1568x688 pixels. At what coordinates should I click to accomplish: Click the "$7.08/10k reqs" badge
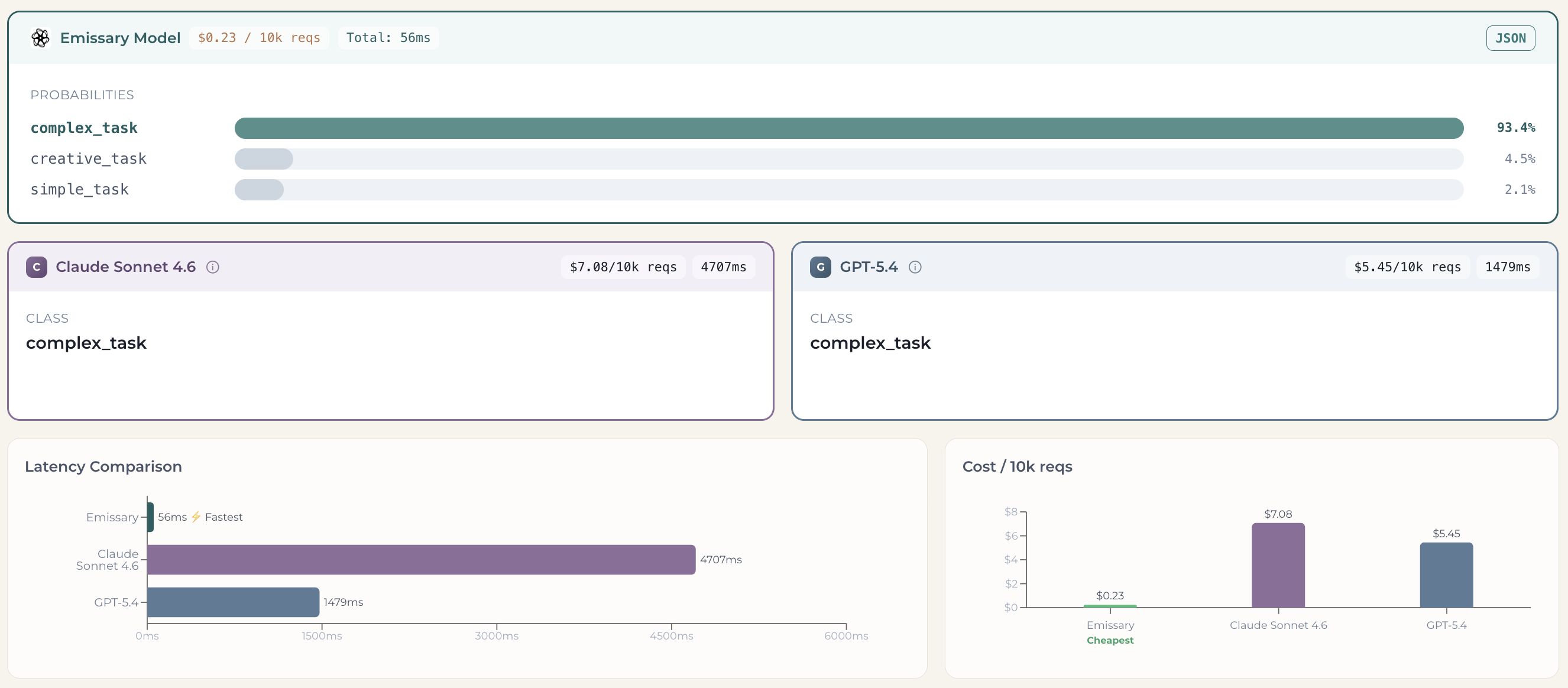623,267
